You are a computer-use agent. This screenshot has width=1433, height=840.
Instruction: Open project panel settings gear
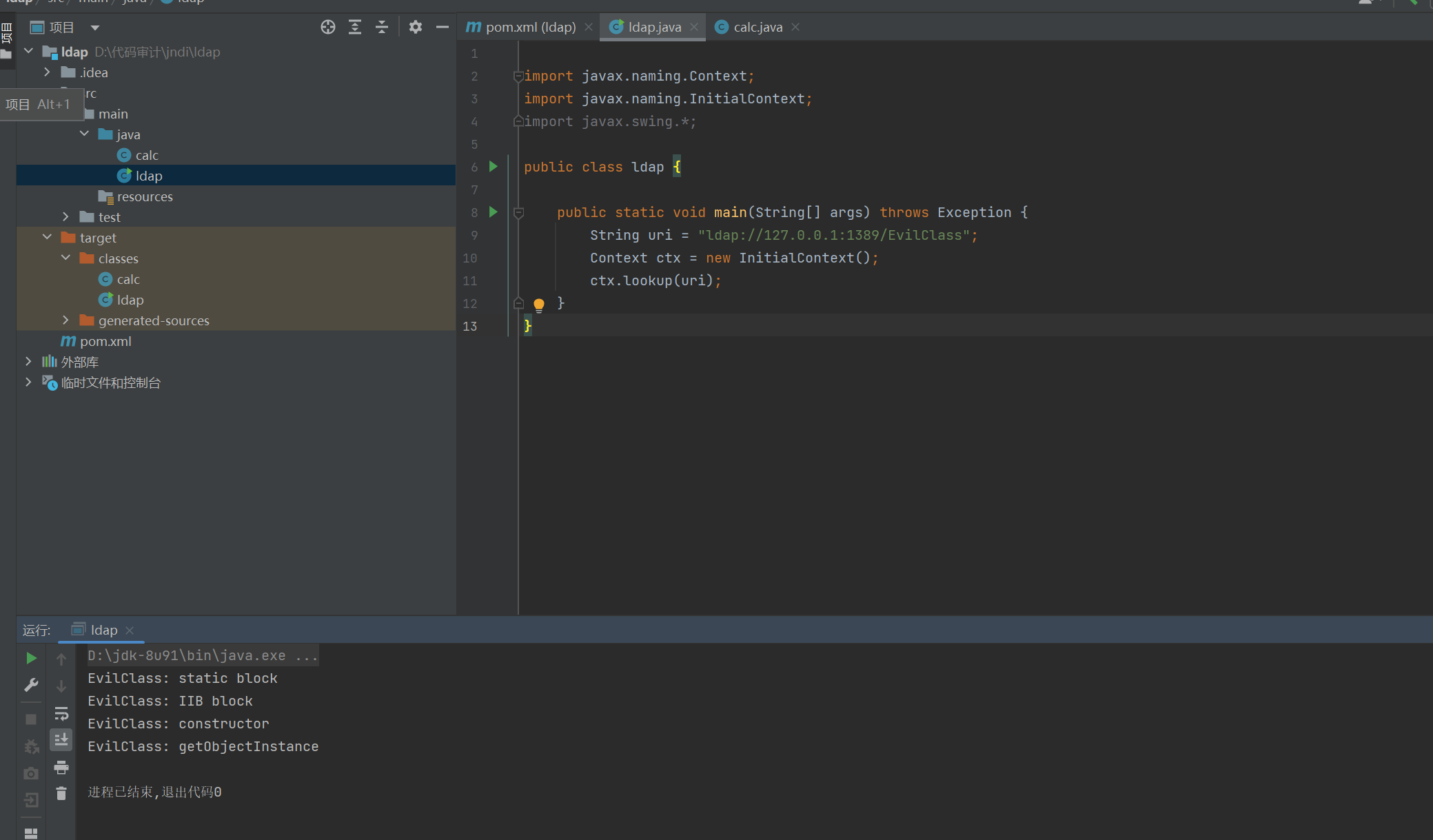click(415, 27)
